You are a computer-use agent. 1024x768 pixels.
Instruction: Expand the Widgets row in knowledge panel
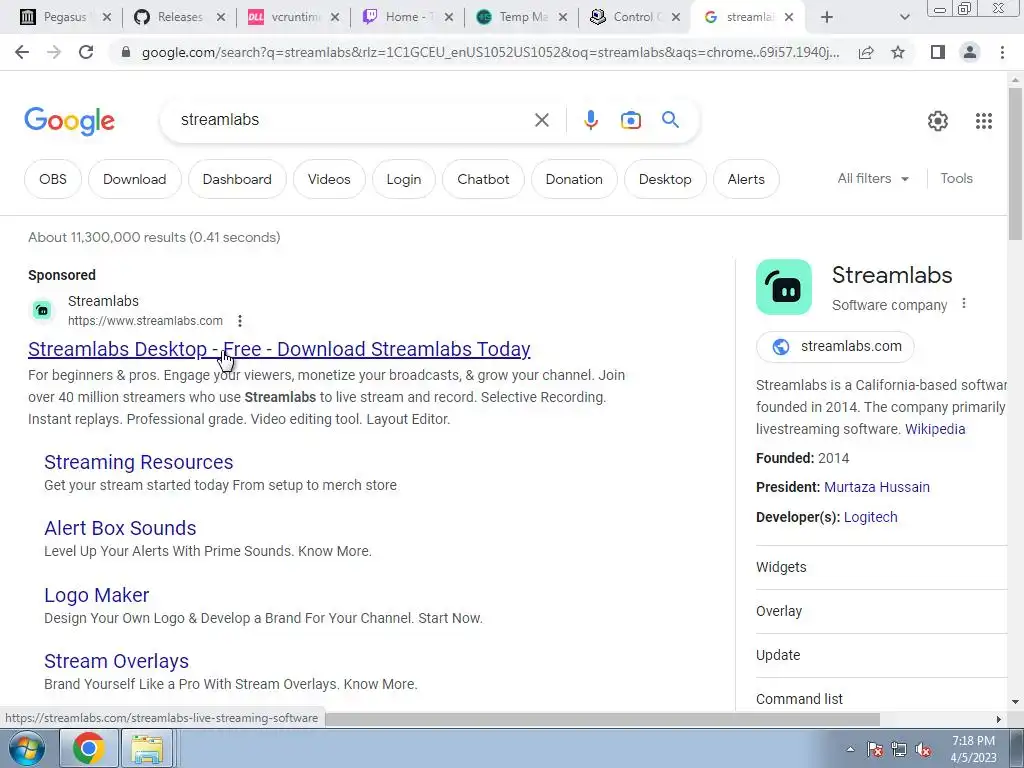click(x=882, y=567)
